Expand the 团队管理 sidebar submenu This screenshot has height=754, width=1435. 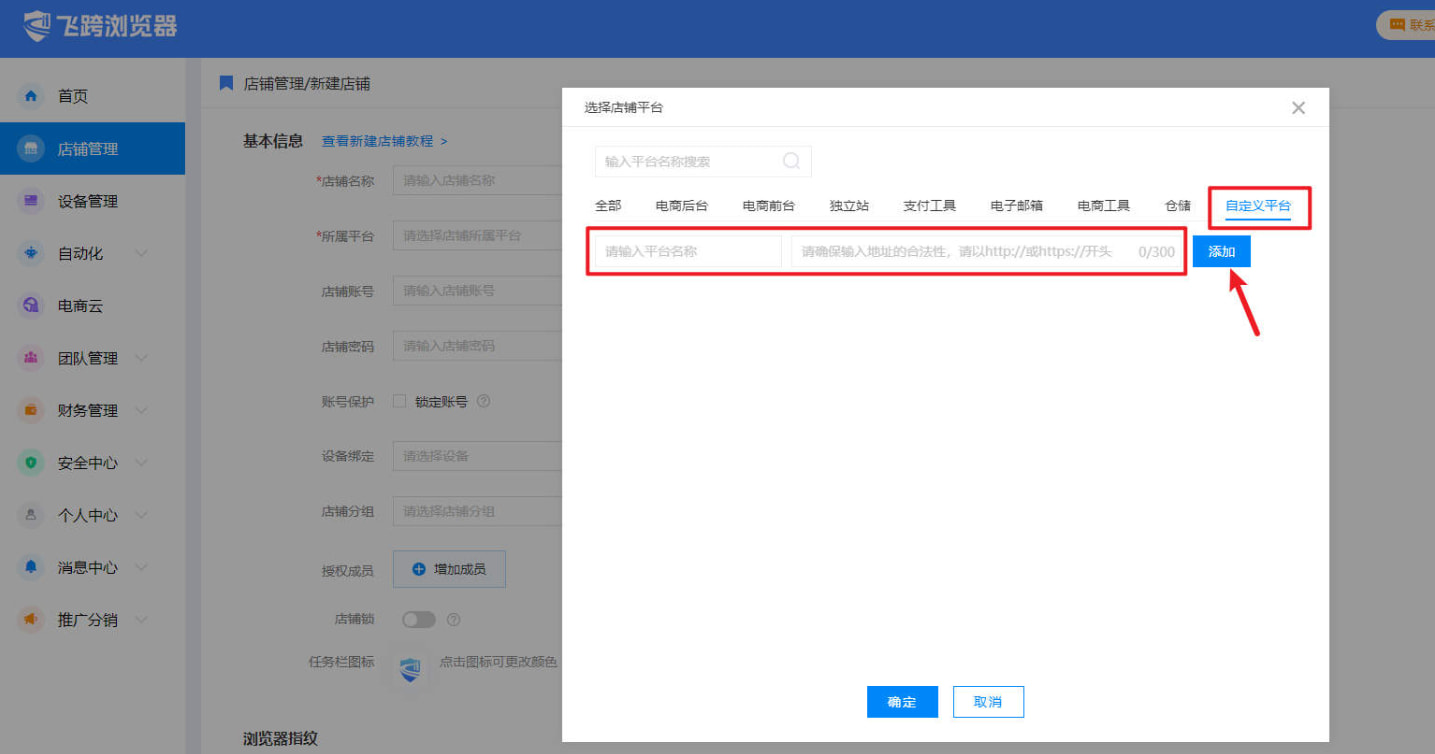(141, 358)
